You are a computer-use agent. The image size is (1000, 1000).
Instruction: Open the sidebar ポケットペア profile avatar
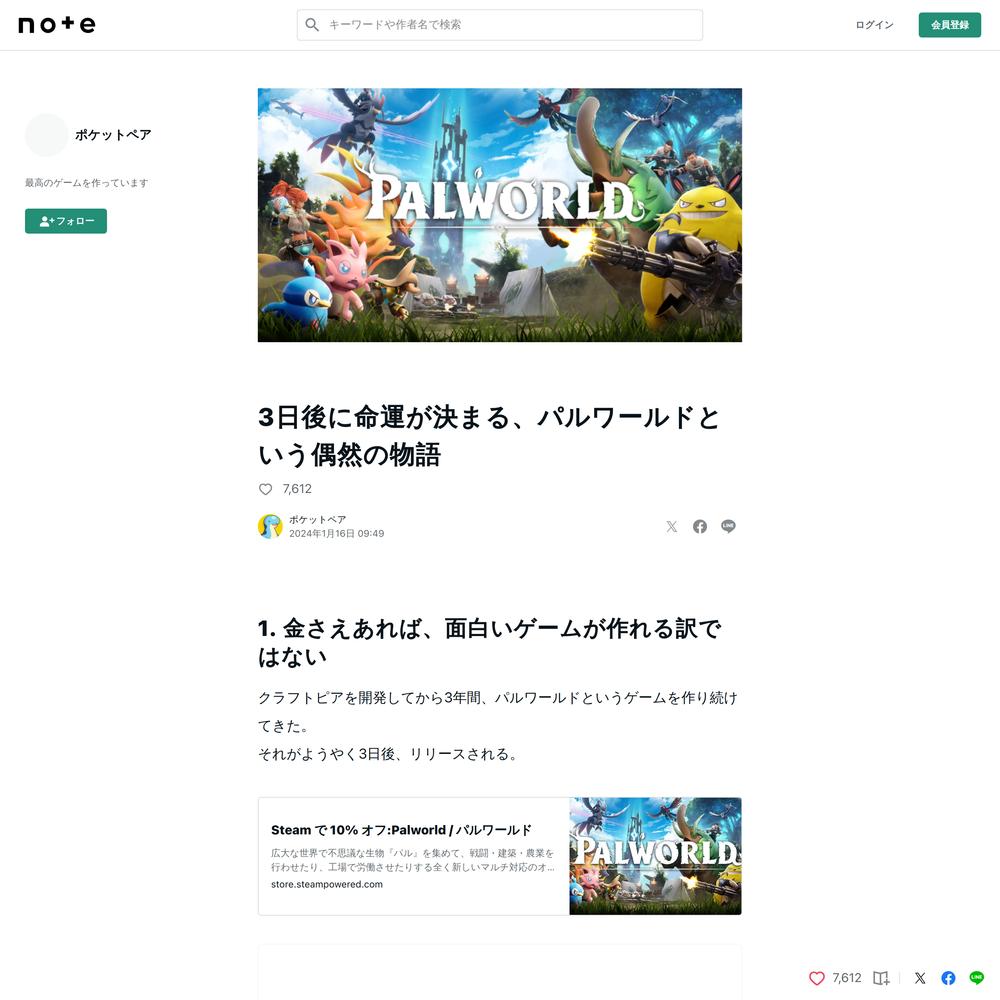(47, 135)
